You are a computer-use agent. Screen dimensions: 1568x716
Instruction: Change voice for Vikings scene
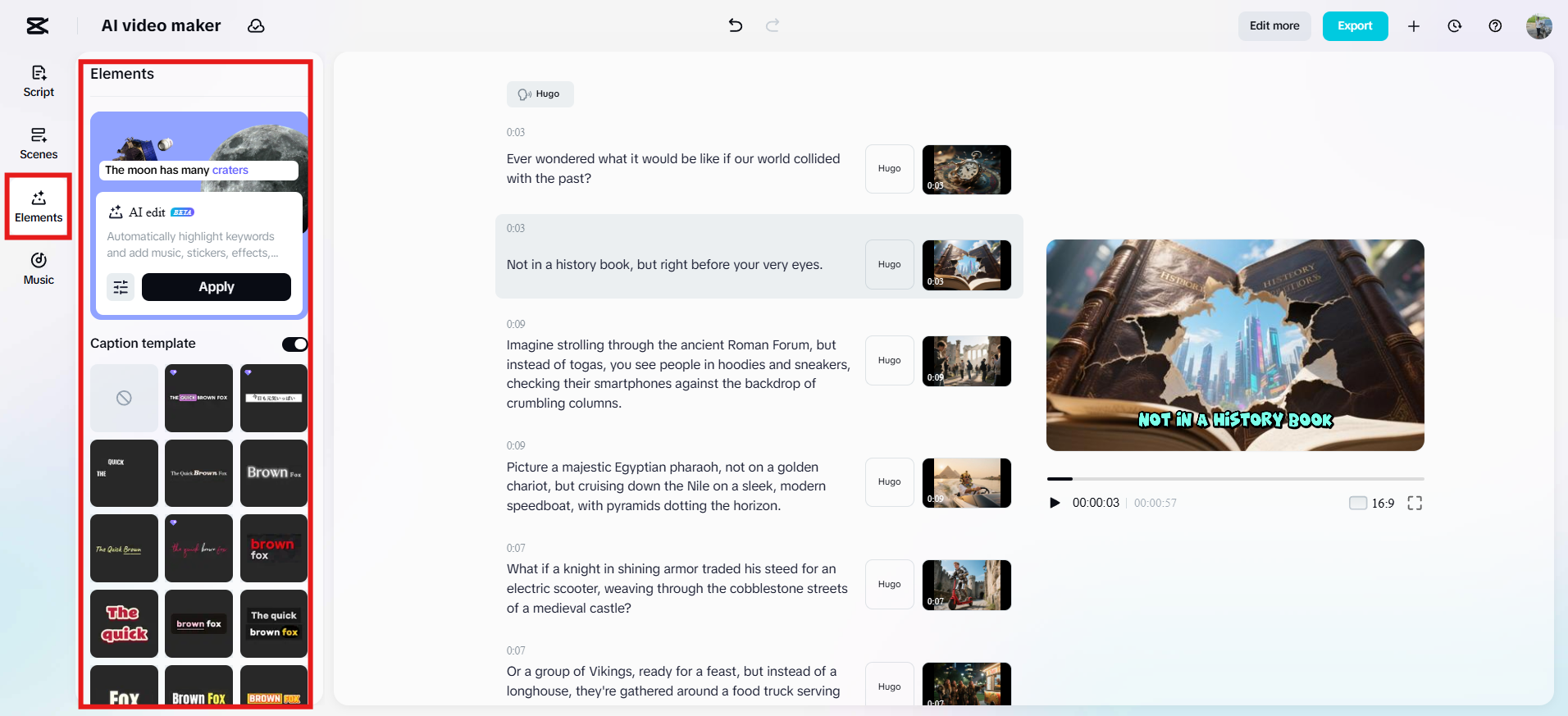[x=890, y=684]
